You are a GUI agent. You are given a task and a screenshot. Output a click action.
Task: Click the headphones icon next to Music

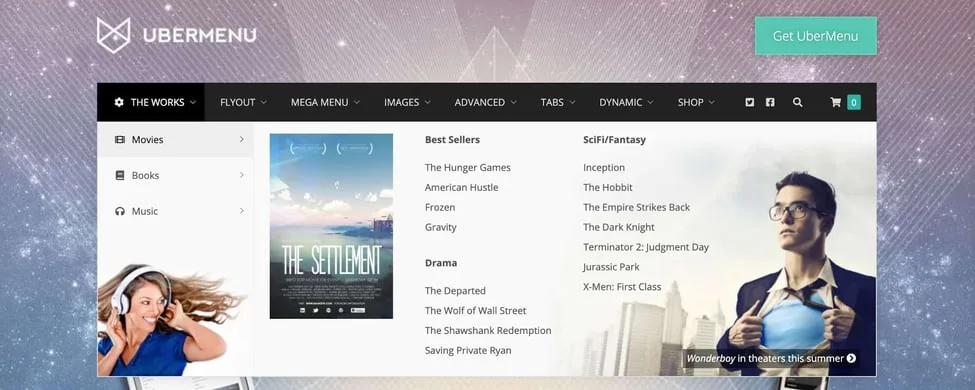120,211
